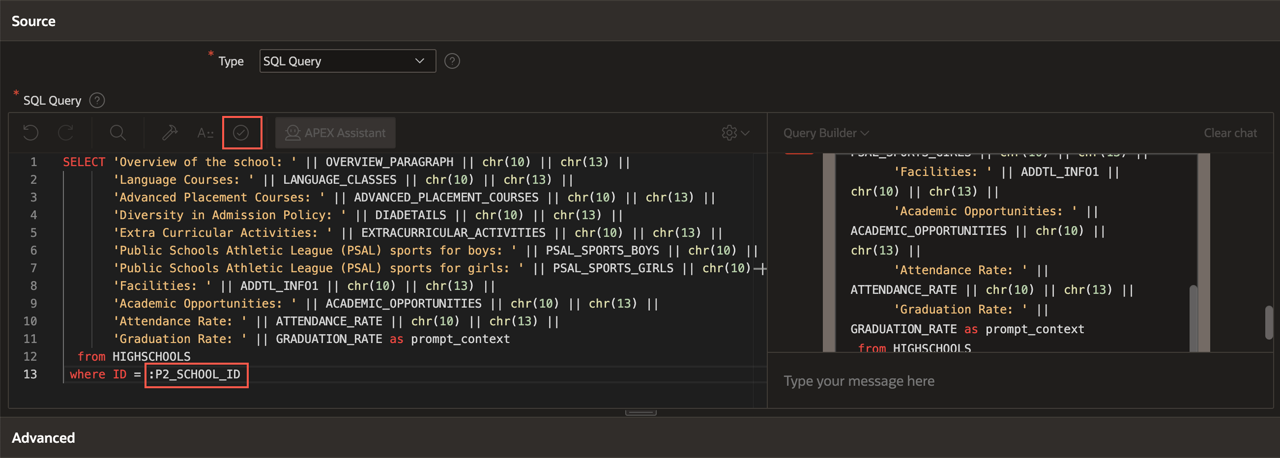Click :P2_SCHOOL_ID in line 13
This screenshot has width=1280, height=458.
pos(196,374)
